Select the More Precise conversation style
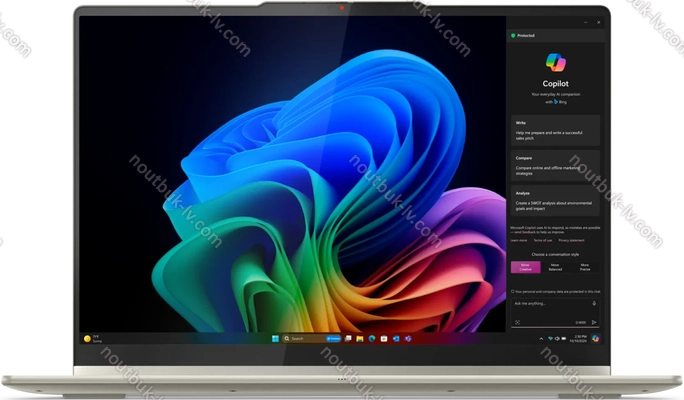This screenshot has height=400, width=684. coord(585,267)
